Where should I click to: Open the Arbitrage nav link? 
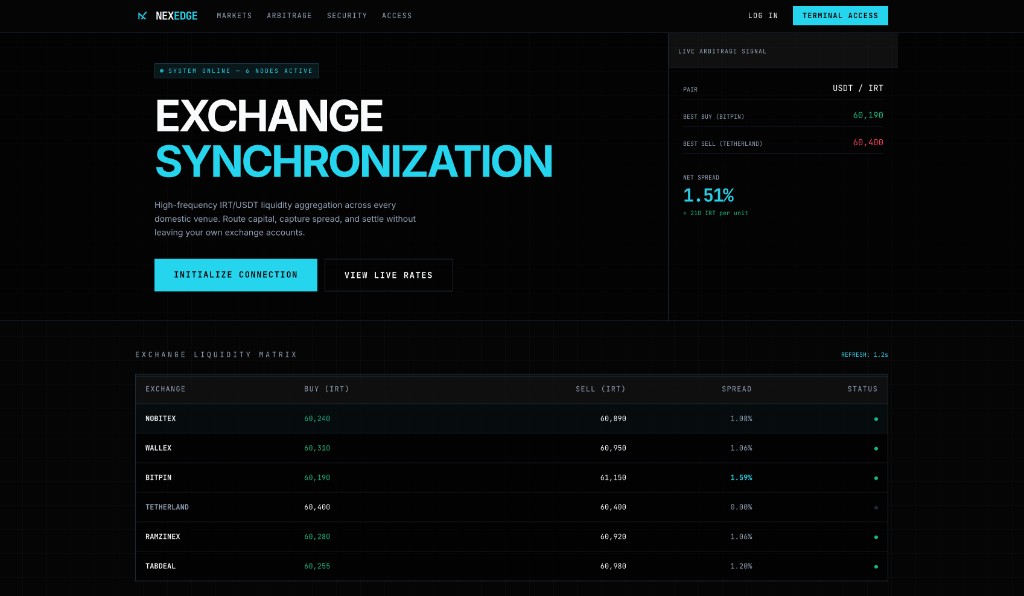pyautogui.click(x=289, y=16)
